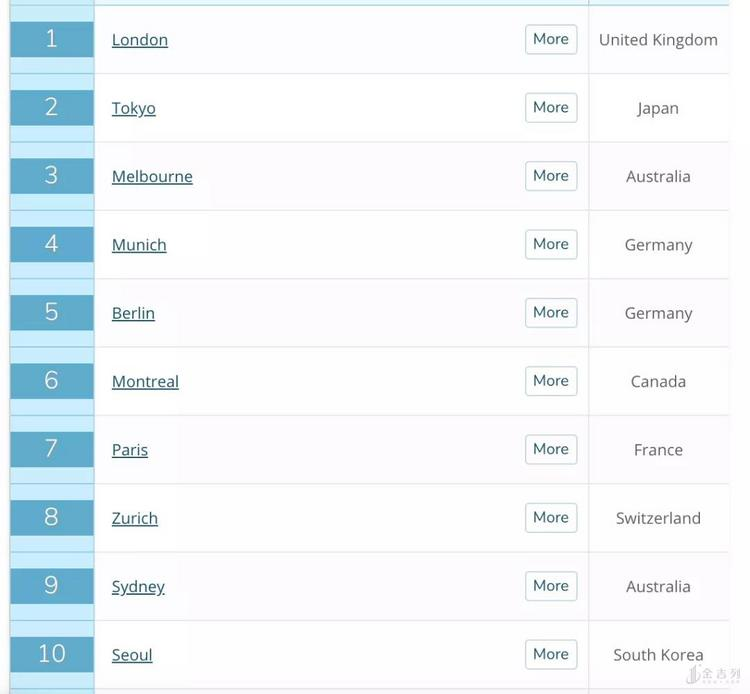Show More info for Montreal
Viewport: 750px width, 694px height.
(x=551, y=381)
